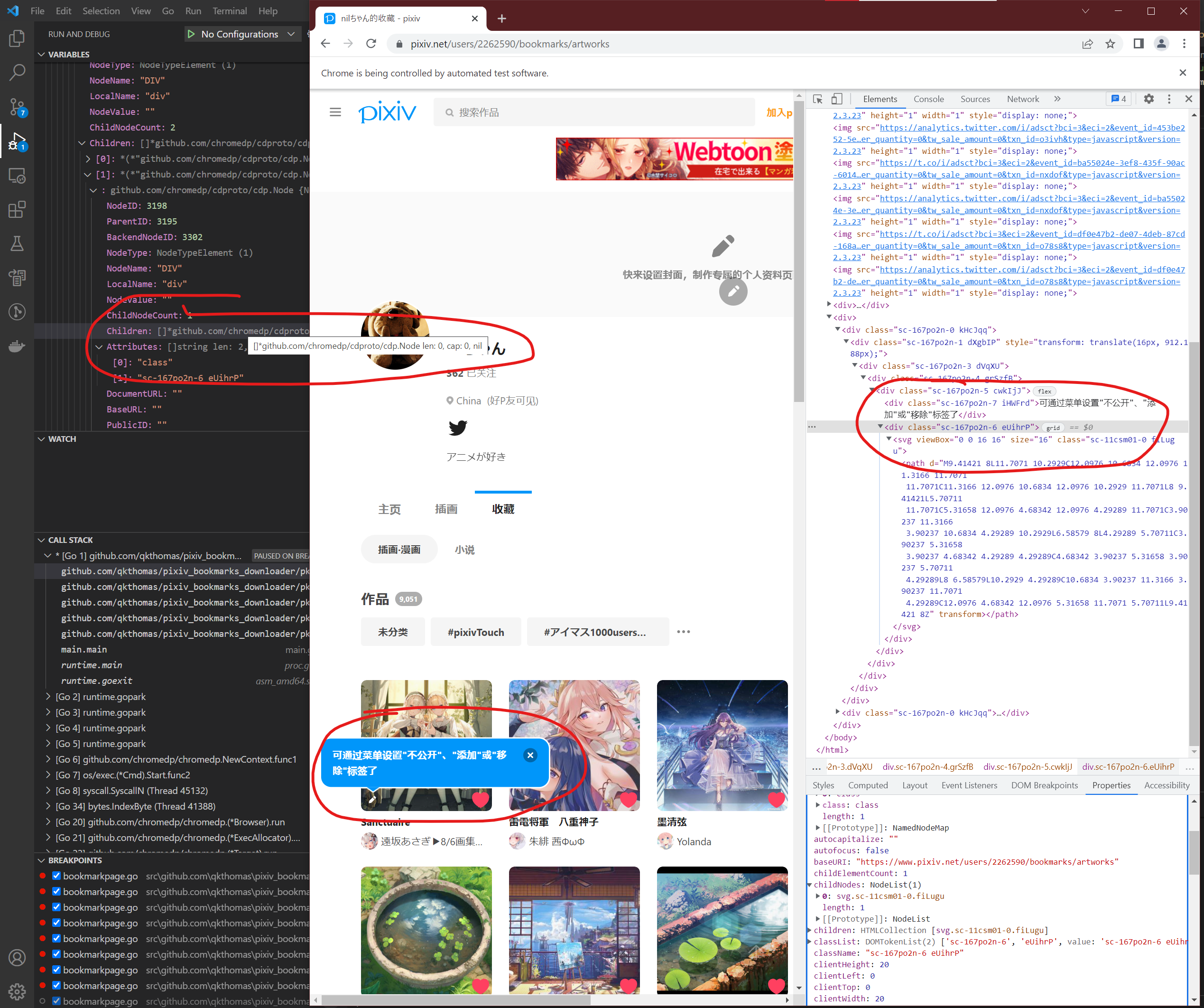Click the #pixivTouch filter button
The width and height of the screenshot is (1204, 1008).
[x=475, y=632]
